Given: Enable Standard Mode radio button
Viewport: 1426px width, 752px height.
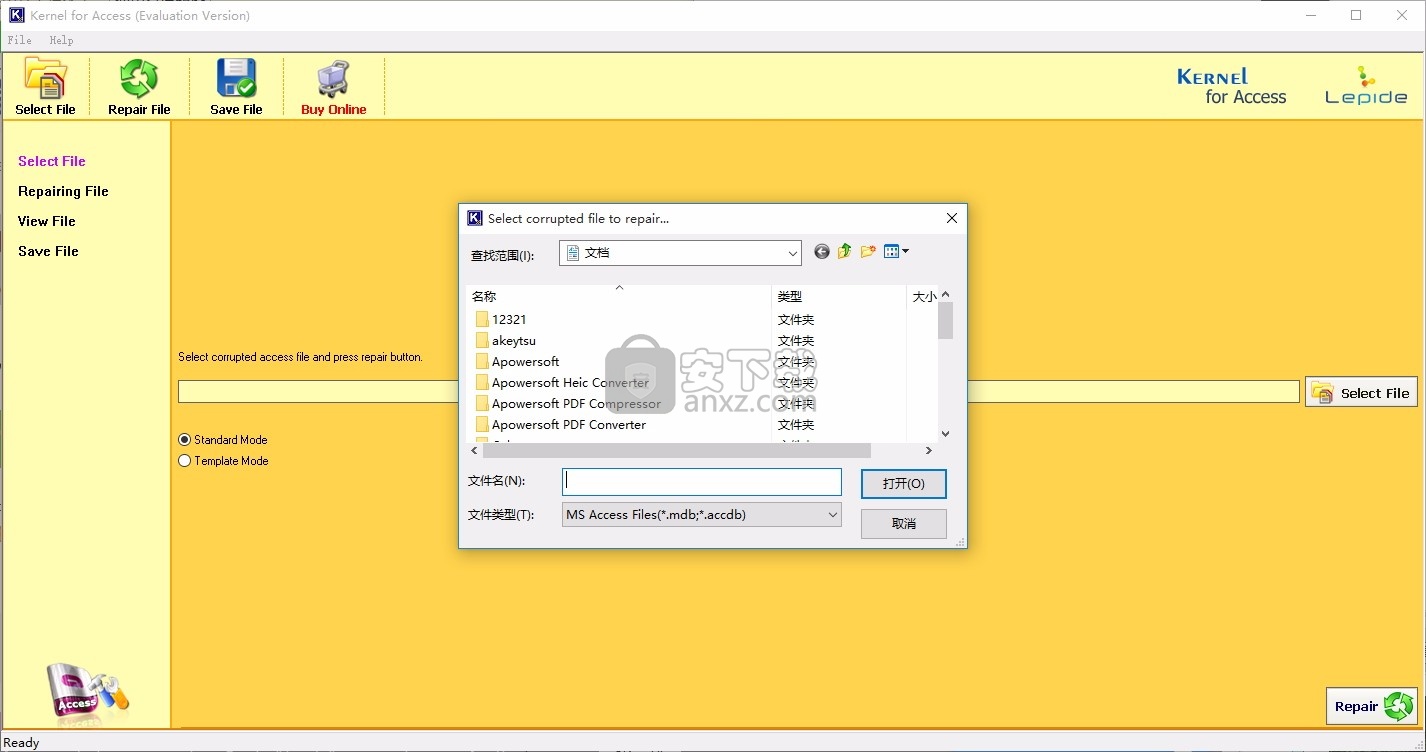Looking at the screenshot, I should tap(184, 440).
